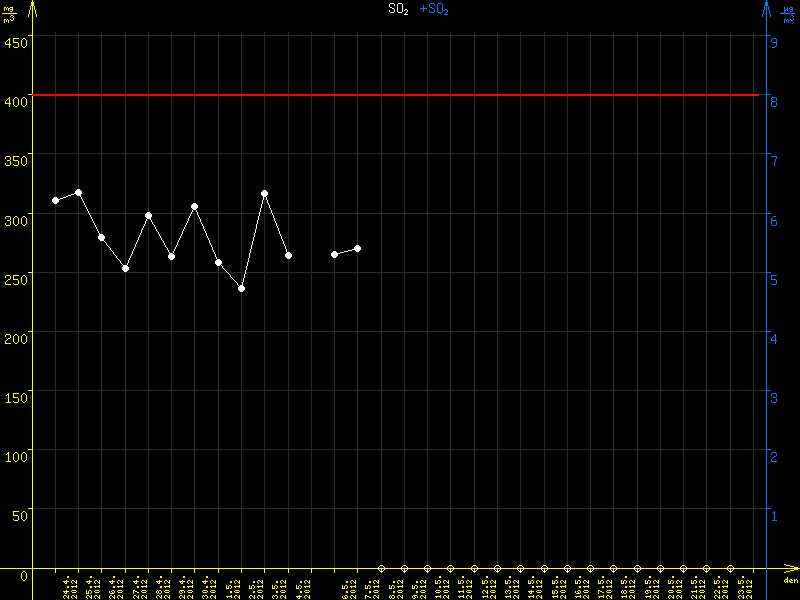This screenshot has height=600, width=800.
Task: Select the first hollow yellow marker on x-axis
Action: click(x=381, y=568)
